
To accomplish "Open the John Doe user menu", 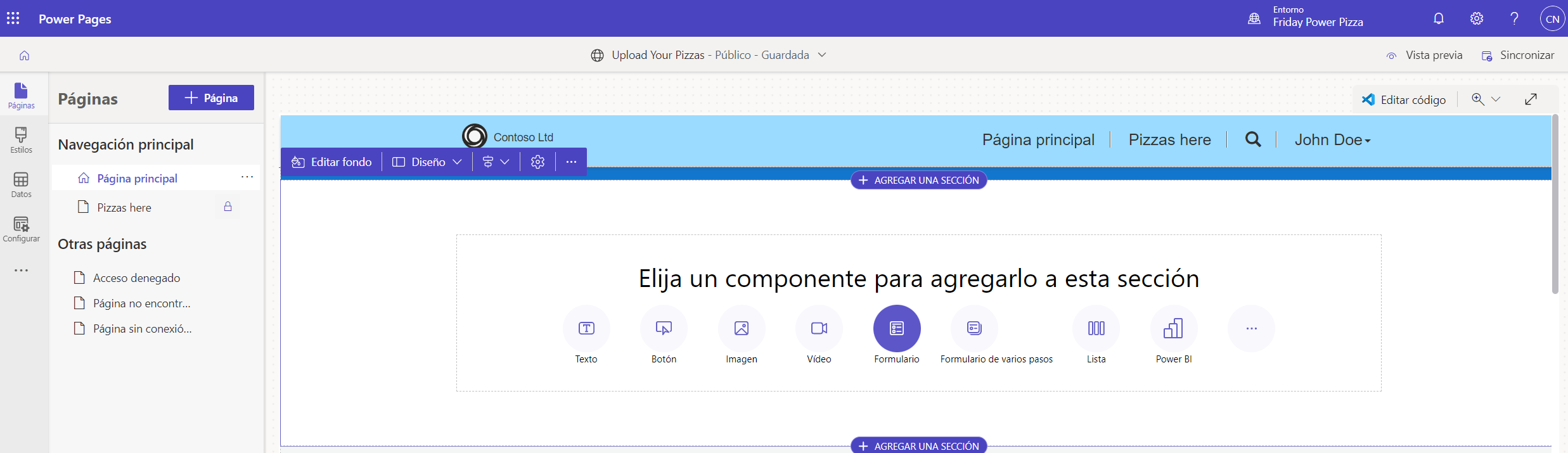I will tap(1332, 139).
